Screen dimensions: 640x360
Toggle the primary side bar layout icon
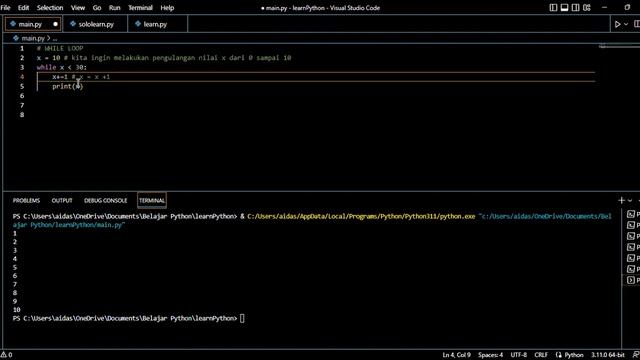(x=553, y=7)
